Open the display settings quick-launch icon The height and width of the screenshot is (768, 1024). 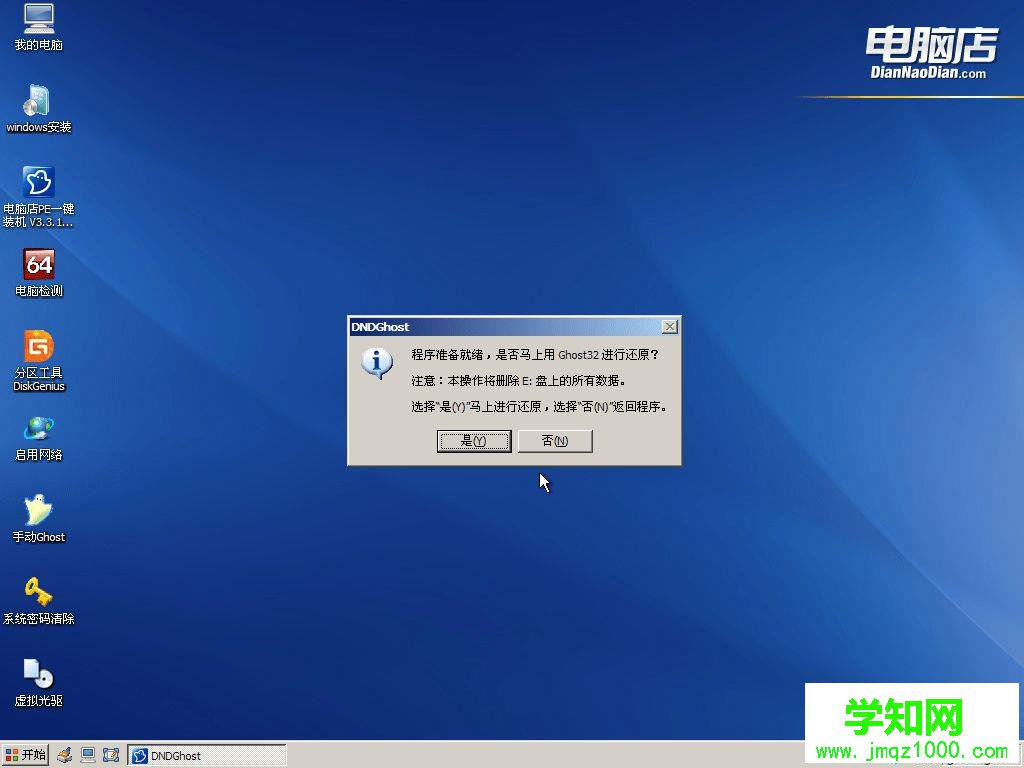point(88,754)
